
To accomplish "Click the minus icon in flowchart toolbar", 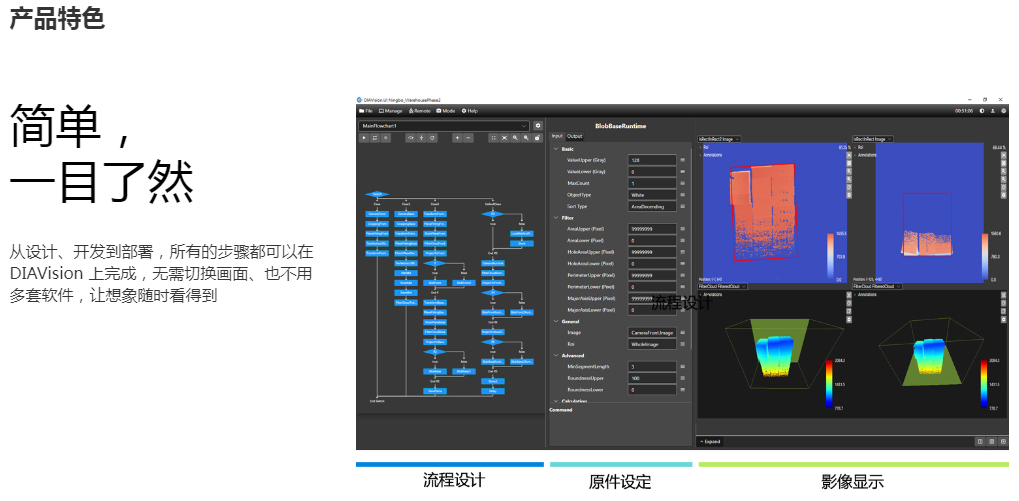I will point(468,138).
